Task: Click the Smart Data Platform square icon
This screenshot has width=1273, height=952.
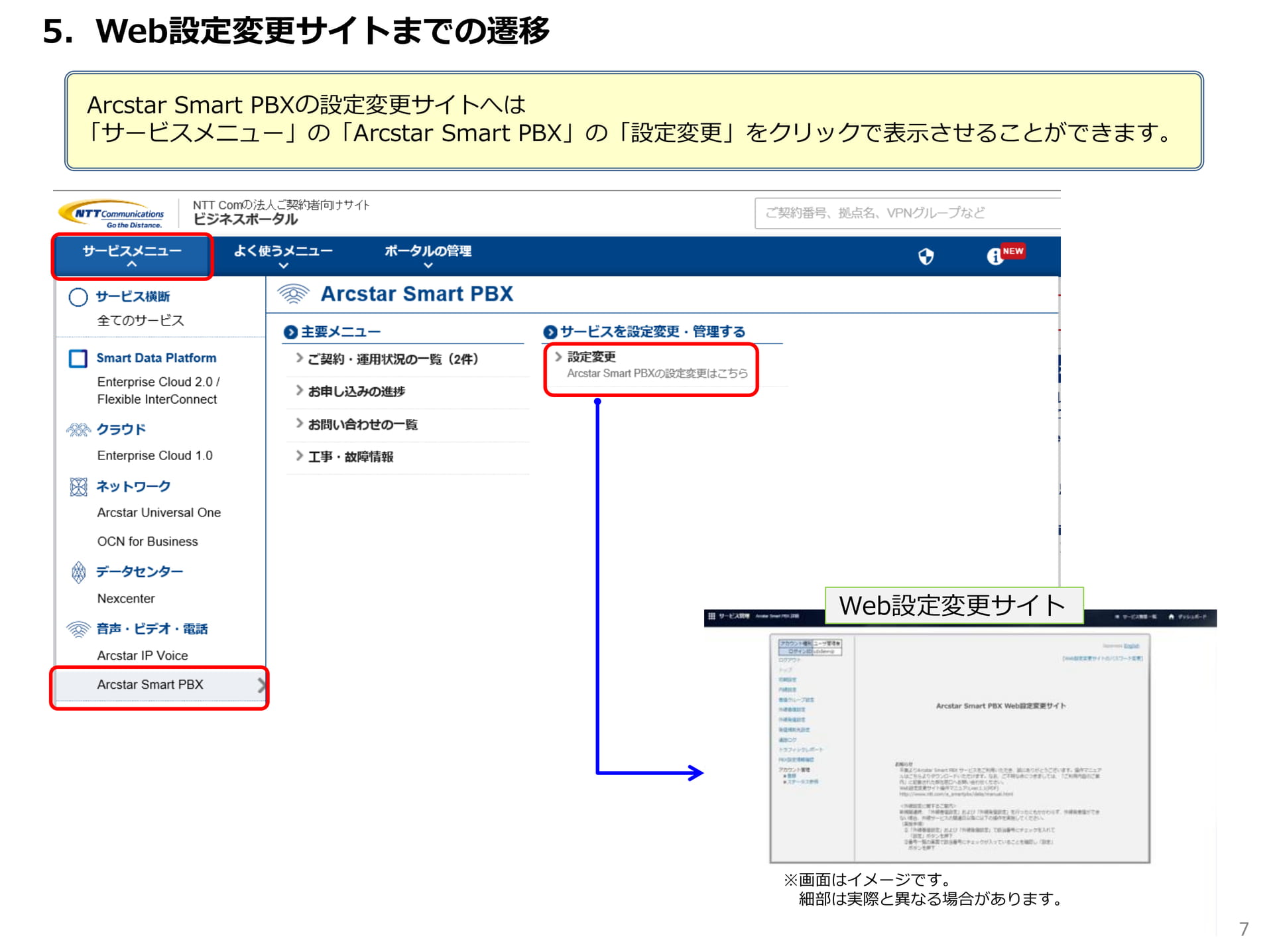Action: (x=78, y=359)
